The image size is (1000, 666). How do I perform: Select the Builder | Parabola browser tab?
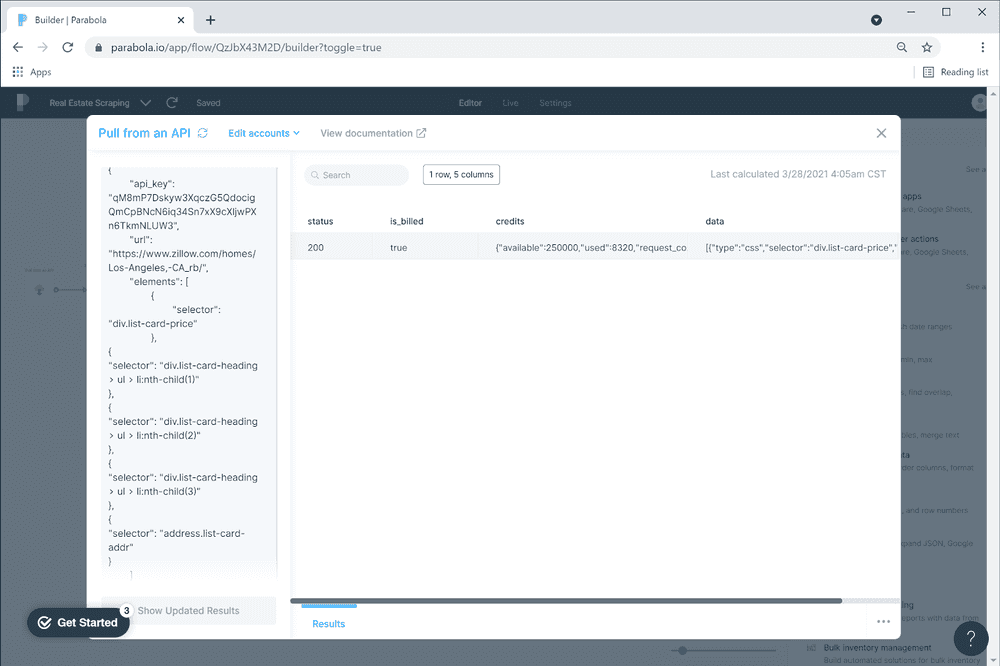pos(101,20)
